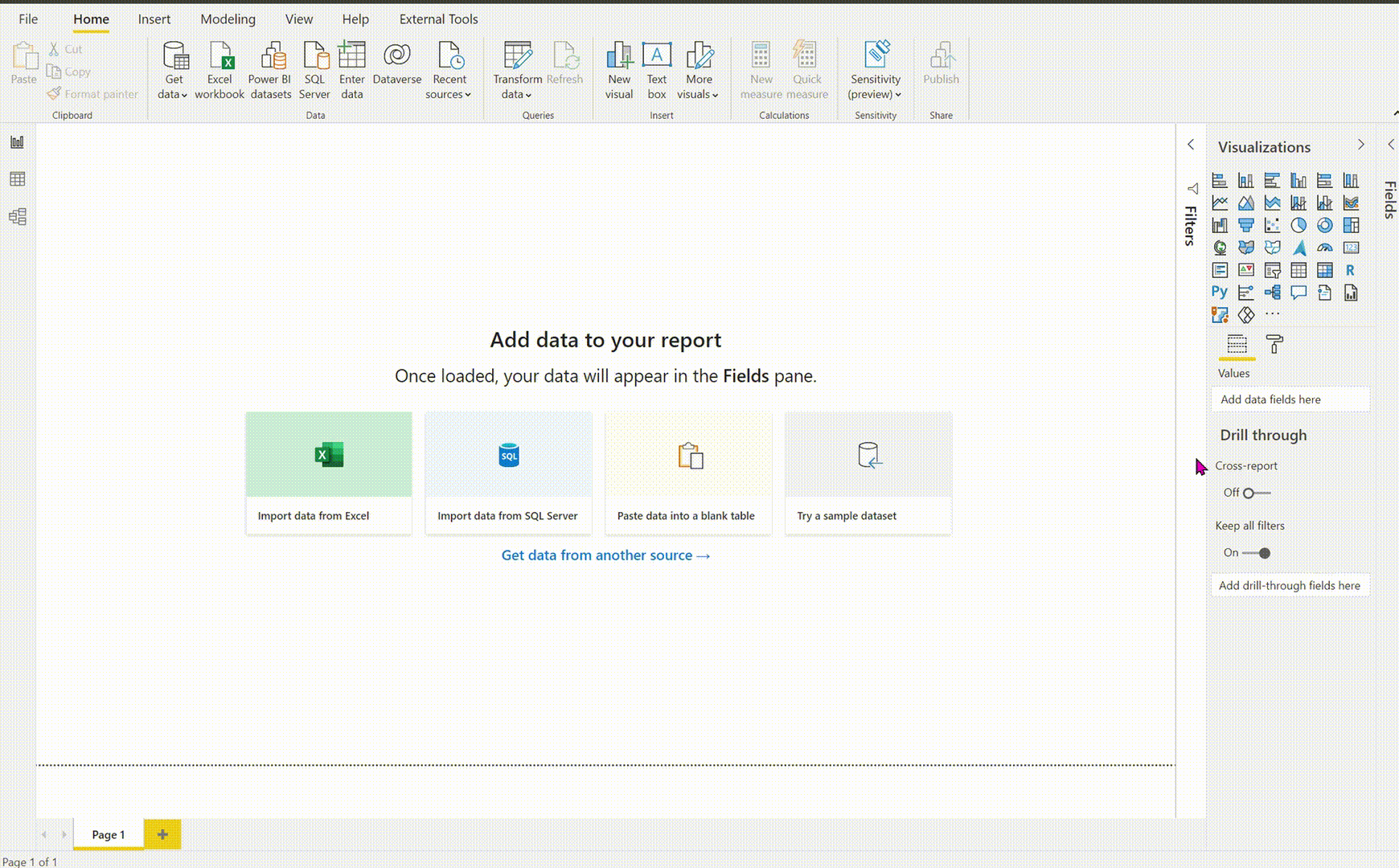This screenshot has width=1399, height=868.
Task: Select the Area chart visual
Action: 1245,203
